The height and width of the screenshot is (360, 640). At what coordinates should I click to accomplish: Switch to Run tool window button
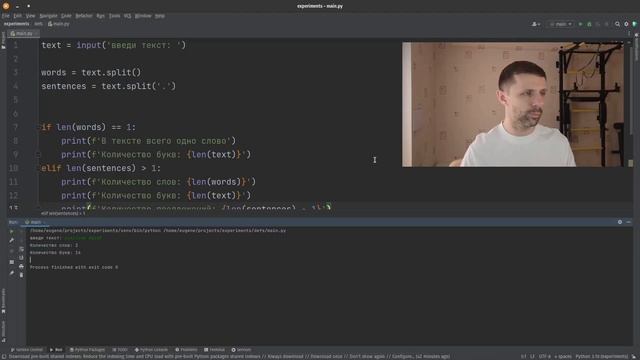pyautogui.click(x=56, y=350)
